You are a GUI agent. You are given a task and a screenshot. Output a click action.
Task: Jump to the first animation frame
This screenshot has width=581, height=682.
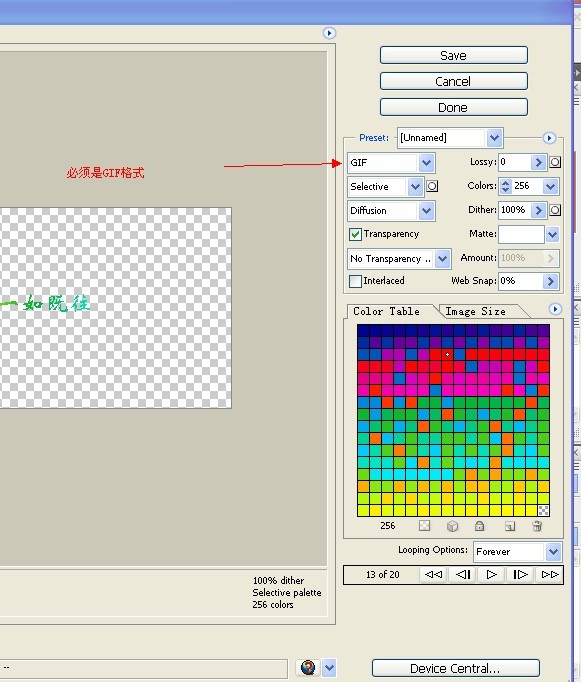coord(433,575)
